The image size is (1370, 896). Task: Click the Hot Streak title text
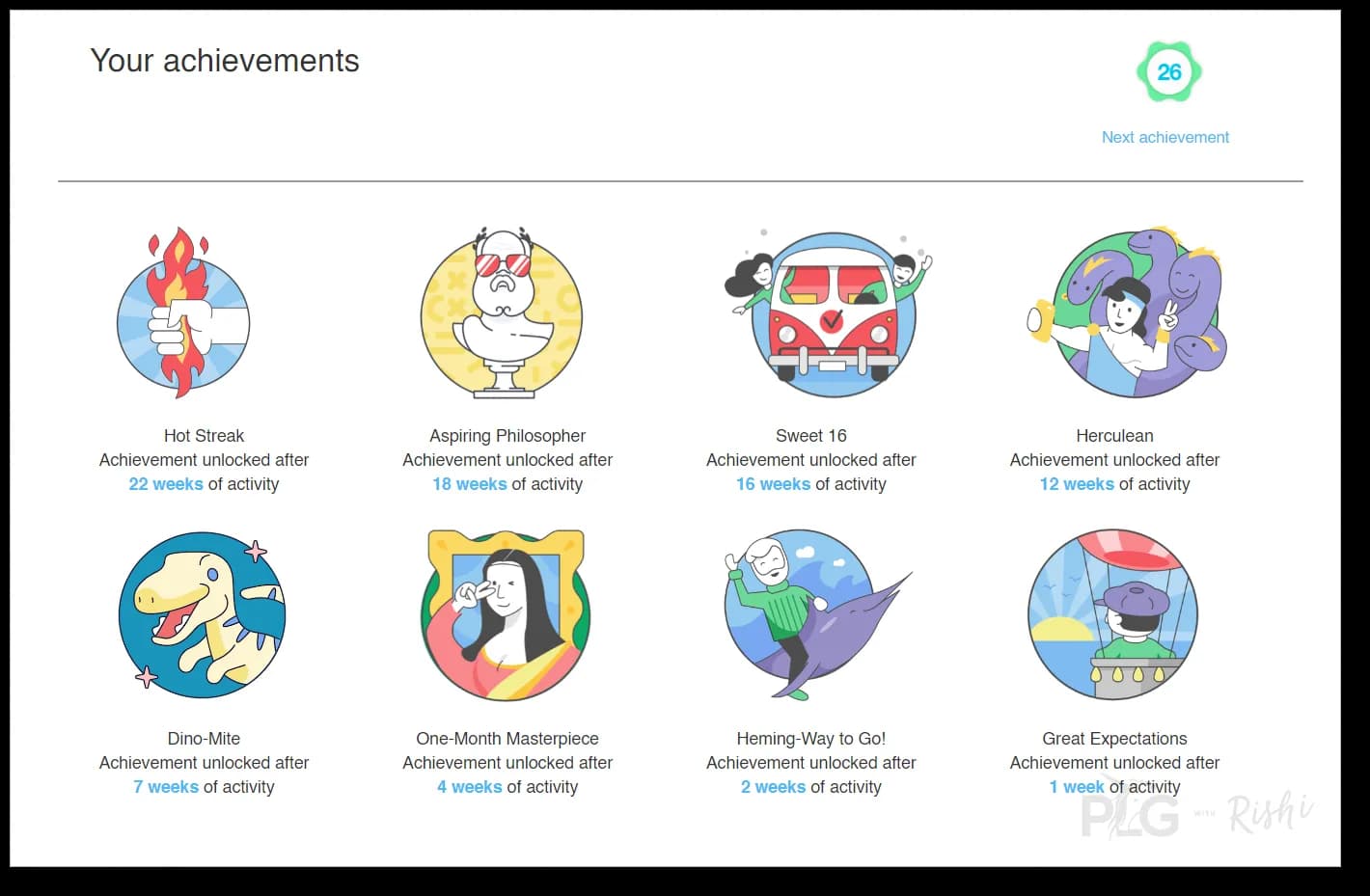click(204, 436)
